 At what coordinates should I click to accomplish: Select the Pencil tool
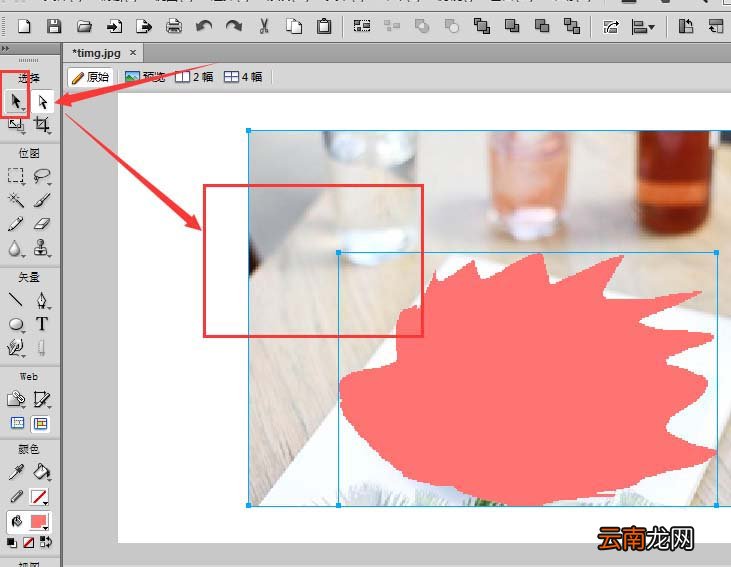[16, 224]
